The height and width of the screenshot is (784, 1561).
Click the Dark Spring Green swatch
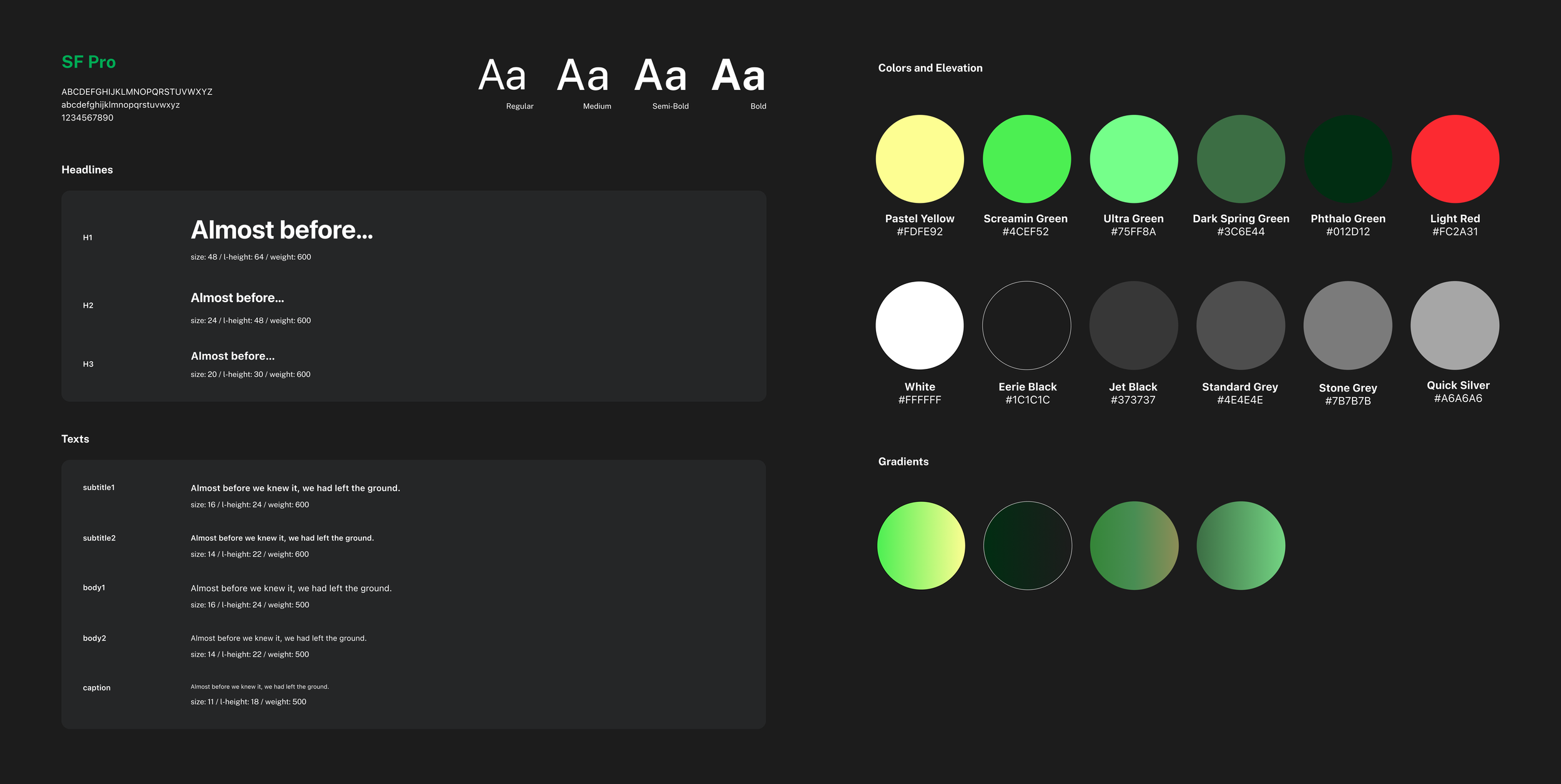[x=1241, y=159]
